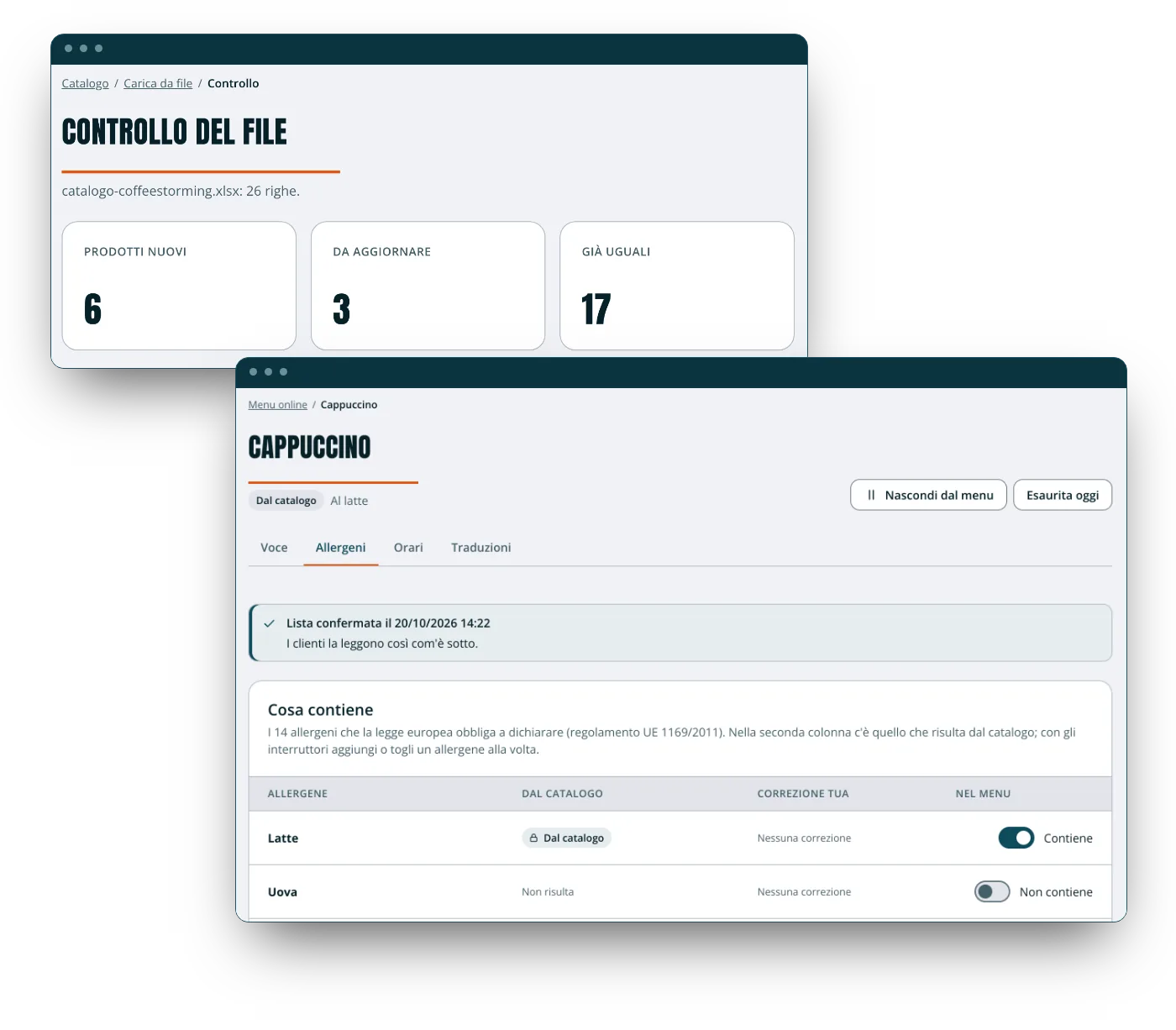Select the Allergeni tab
This screenshot has width=1176, height=1030.
pyautogui.click(x=340, y=548)
